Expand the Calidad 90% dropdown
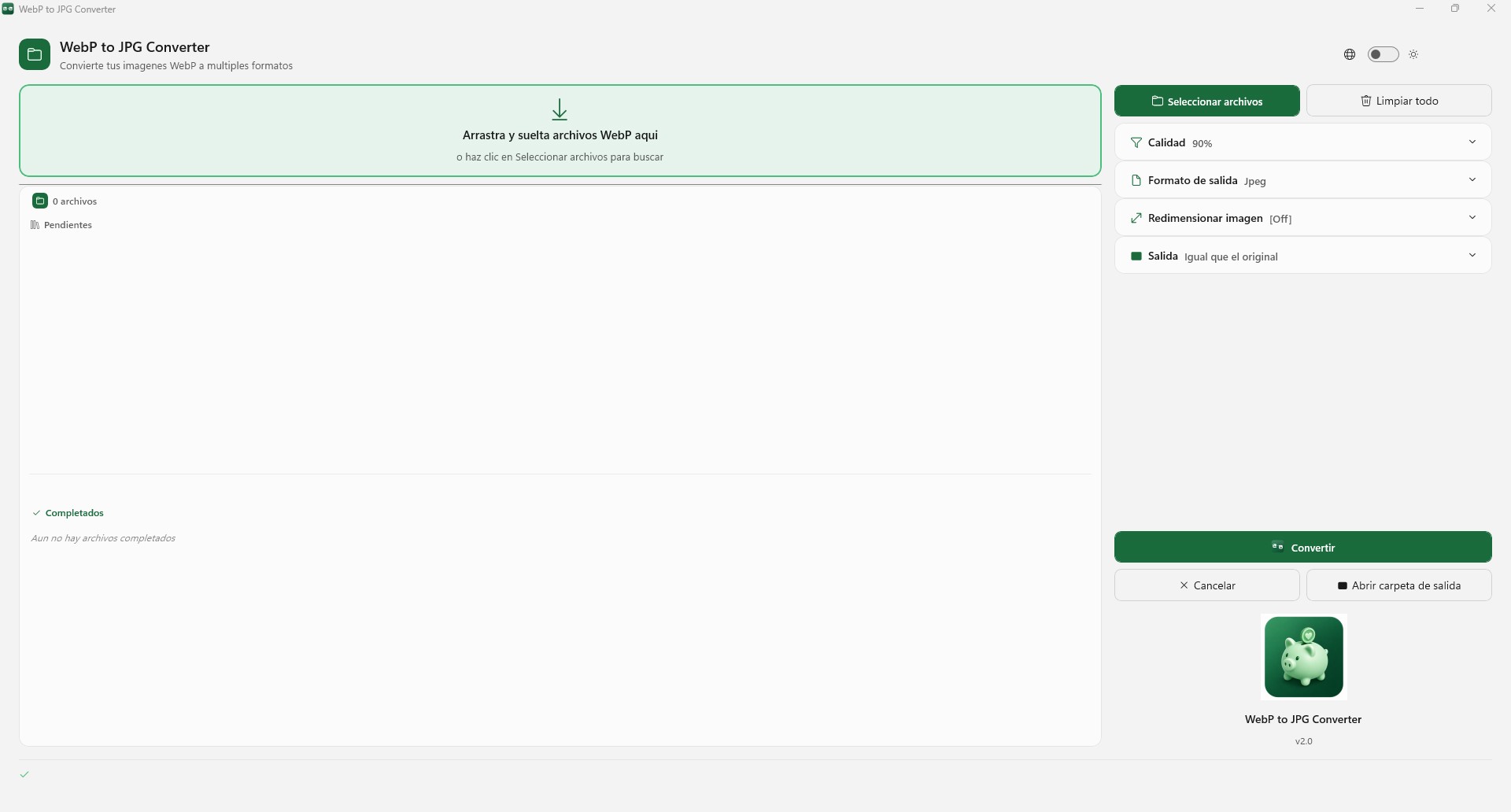The width and height of the screenshot is (1511, 812). [1302, 142]
